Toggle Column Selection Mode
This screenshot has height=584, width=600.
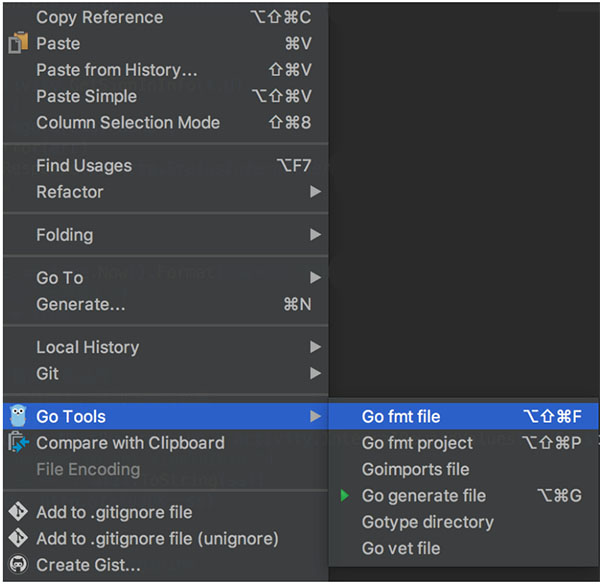pos(128,123)
